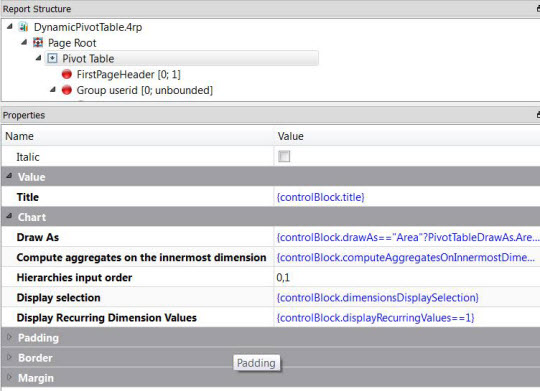Toggle the Italic checkbox

[284, 156]
